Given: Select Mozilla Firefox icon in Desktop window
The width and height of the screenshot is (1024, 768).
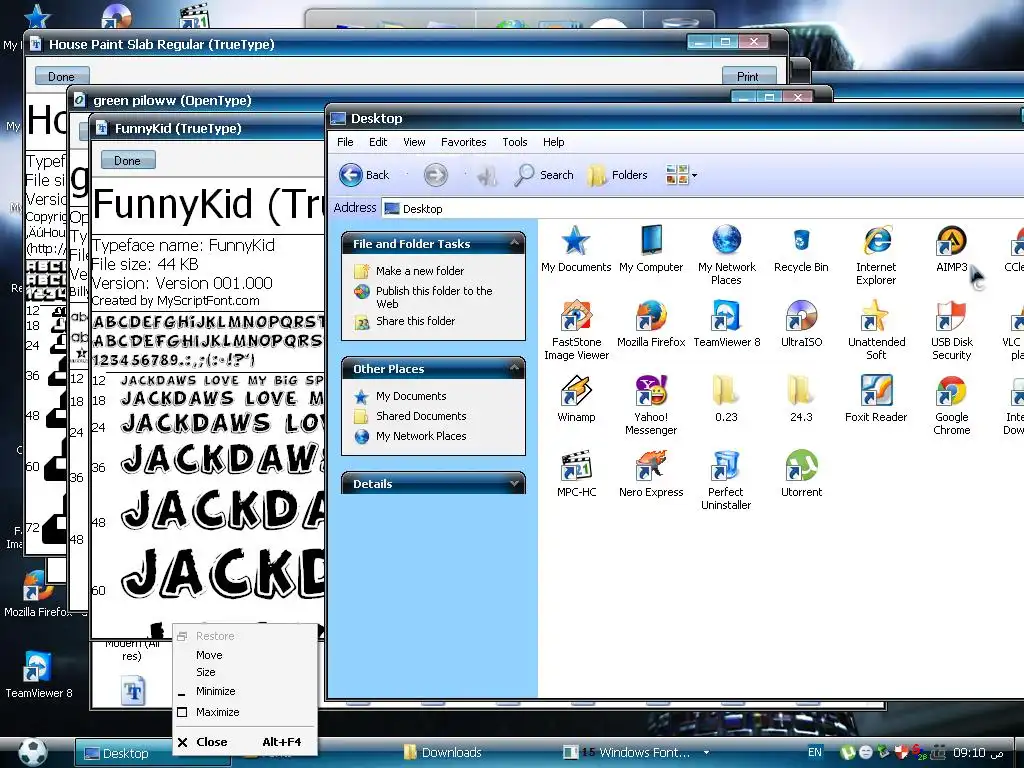Looking at the screenshot, I should [651, 324].
